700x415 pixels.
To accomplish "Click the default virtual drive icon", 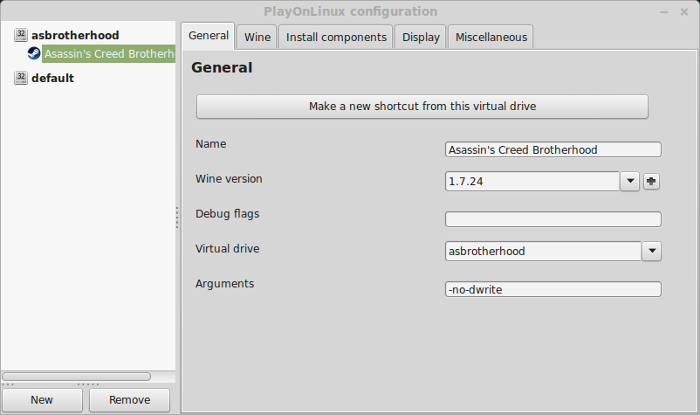I will [x=21, y=78].
